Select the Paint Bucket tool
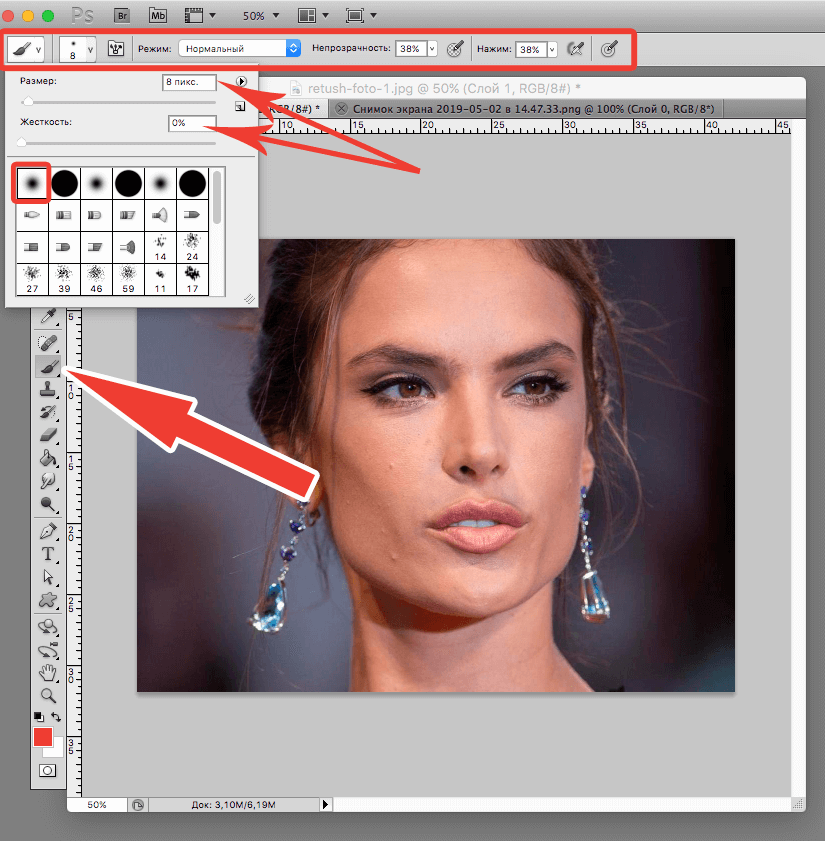Image resolution: width=825 pixels, height=841 pixels. (x=48, y=458)
